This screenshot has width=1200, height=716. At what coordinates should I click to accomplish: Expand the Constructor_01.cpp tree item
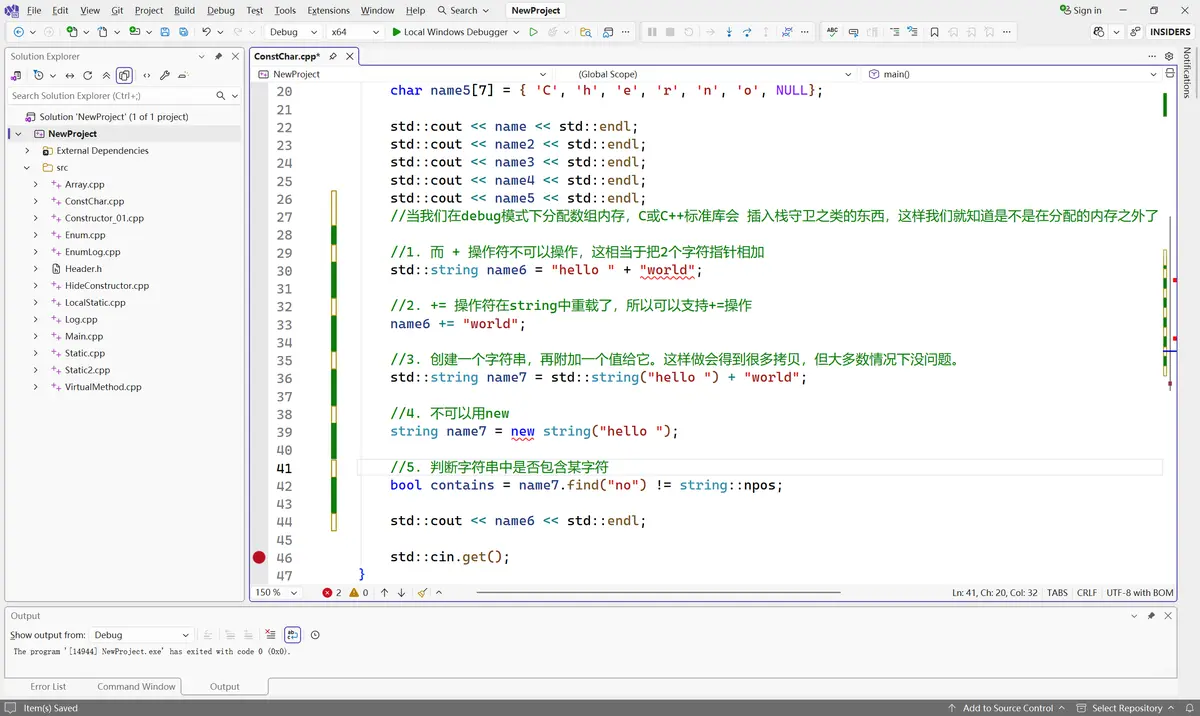pyautogui.click(x=35, y=218)
